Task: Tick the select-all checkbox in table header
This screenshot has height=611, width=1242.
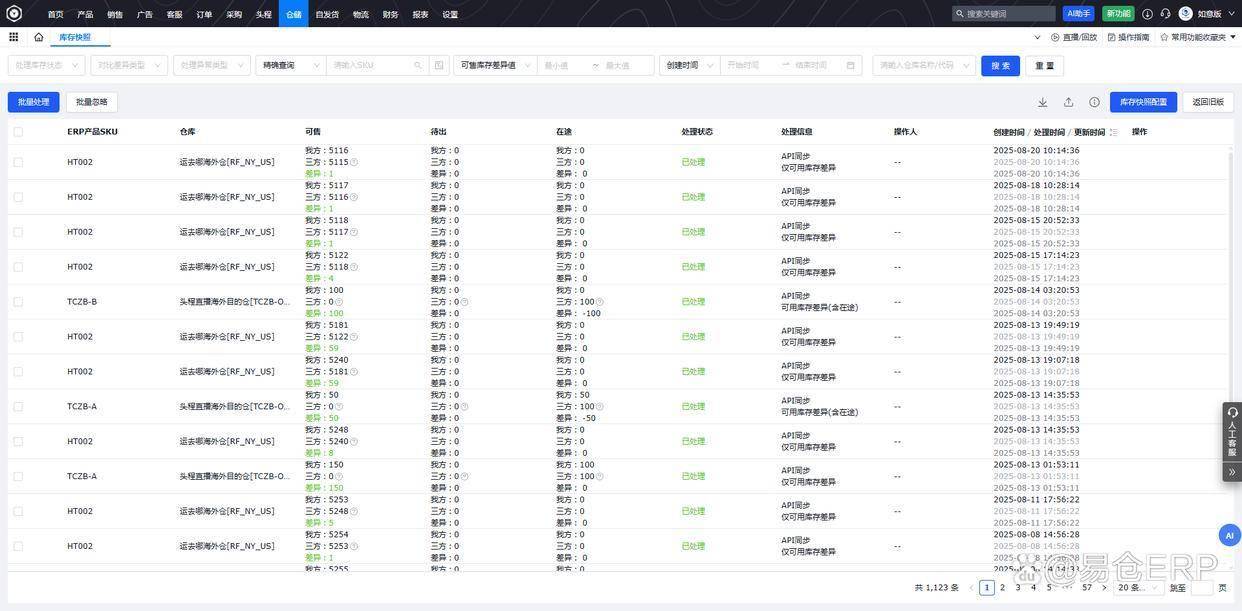Action: 18,132
